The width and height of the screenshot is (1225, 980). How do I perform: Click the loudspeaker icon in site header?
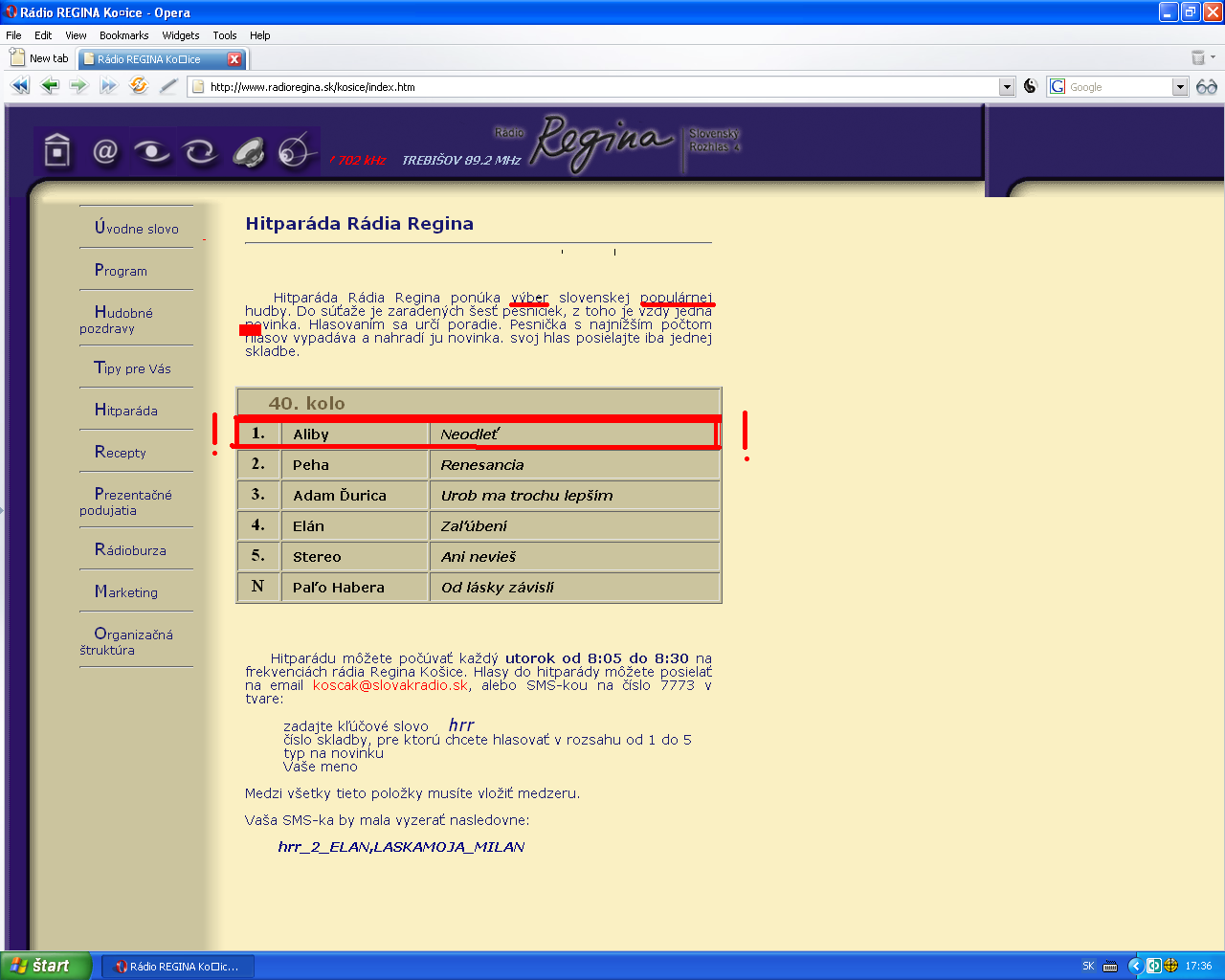tap(250, 152)
